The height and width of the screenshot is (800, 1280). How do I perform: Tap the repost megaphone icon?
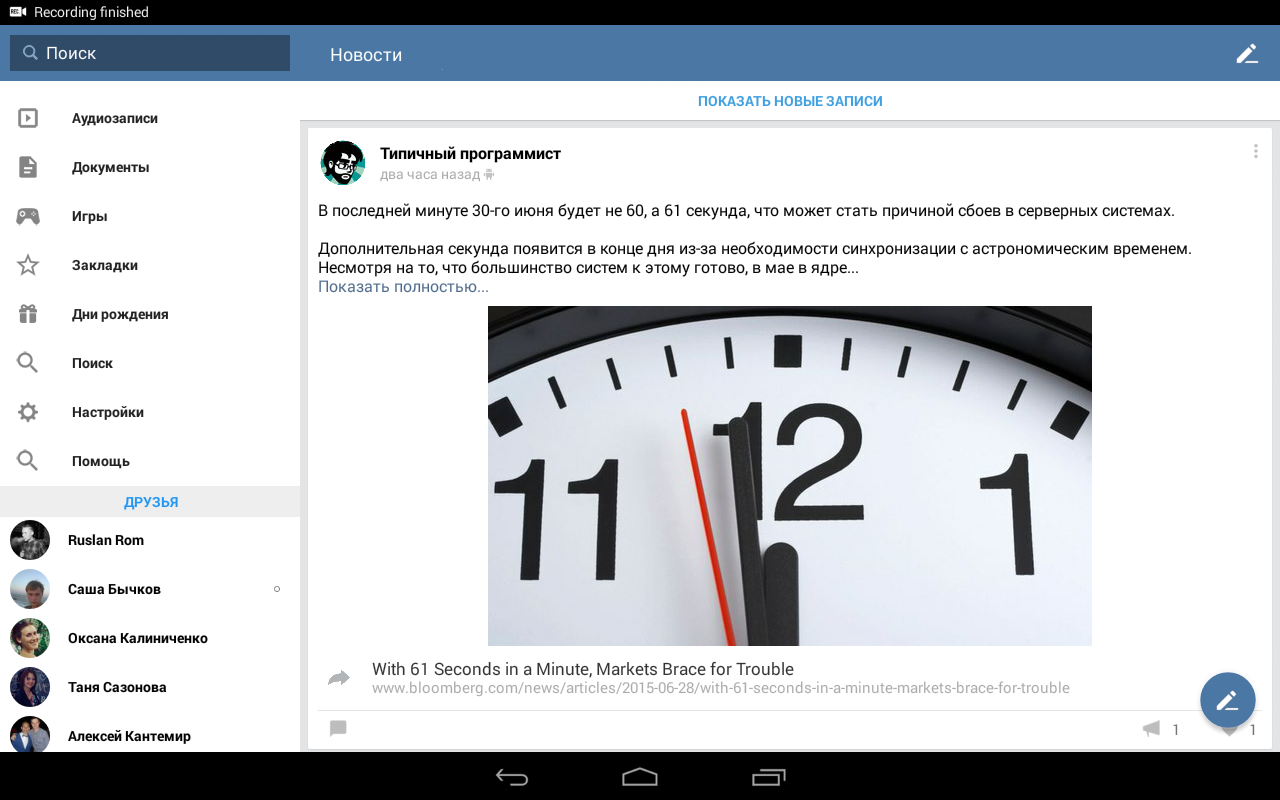click(x=1151, y=729)
